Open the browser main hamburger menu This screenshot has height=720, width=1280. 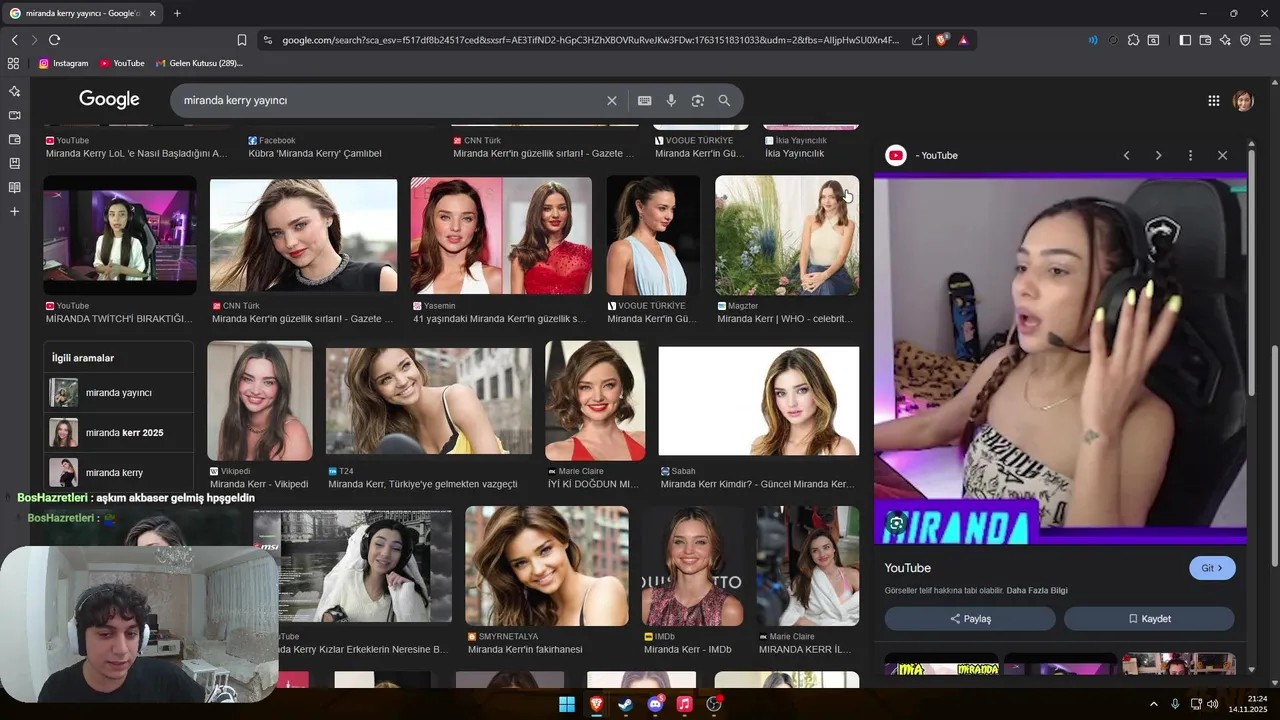click(1265, 40)
